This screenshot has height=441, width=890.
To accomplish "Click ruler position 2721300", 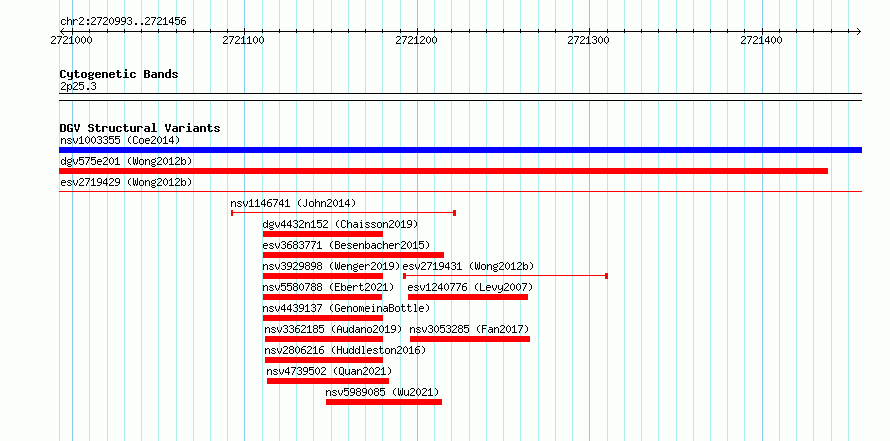I will 589,40.
